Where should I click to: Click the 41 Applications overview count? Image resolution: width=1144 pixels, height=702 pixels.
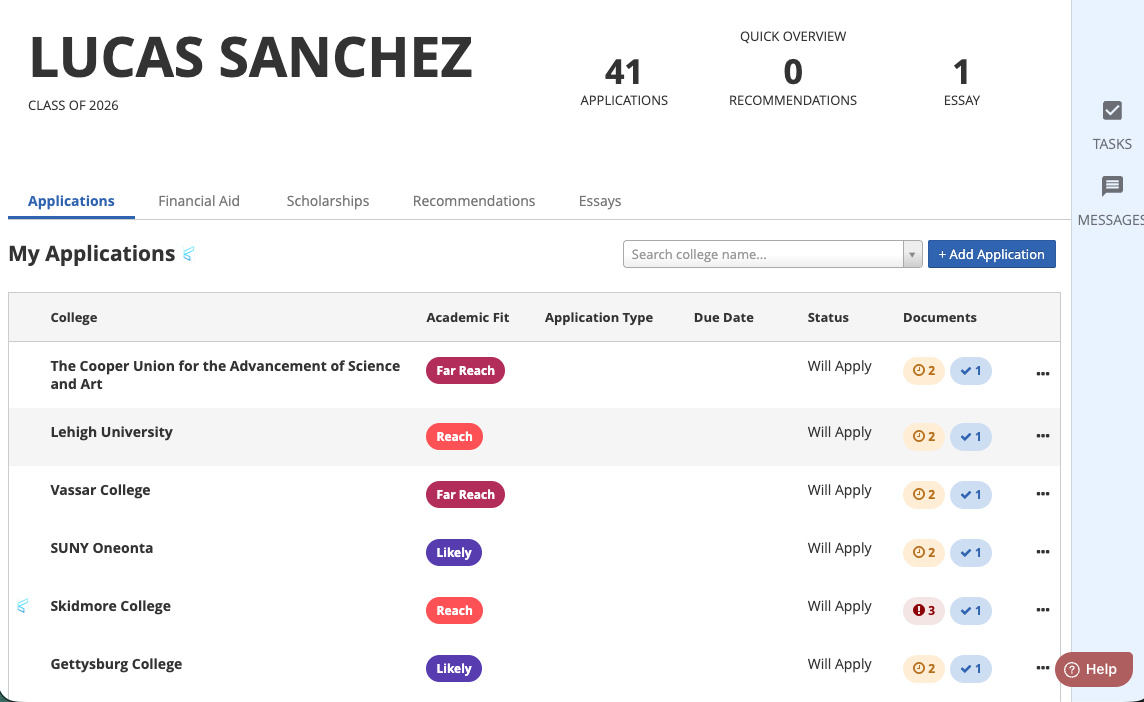coord(624,82)
